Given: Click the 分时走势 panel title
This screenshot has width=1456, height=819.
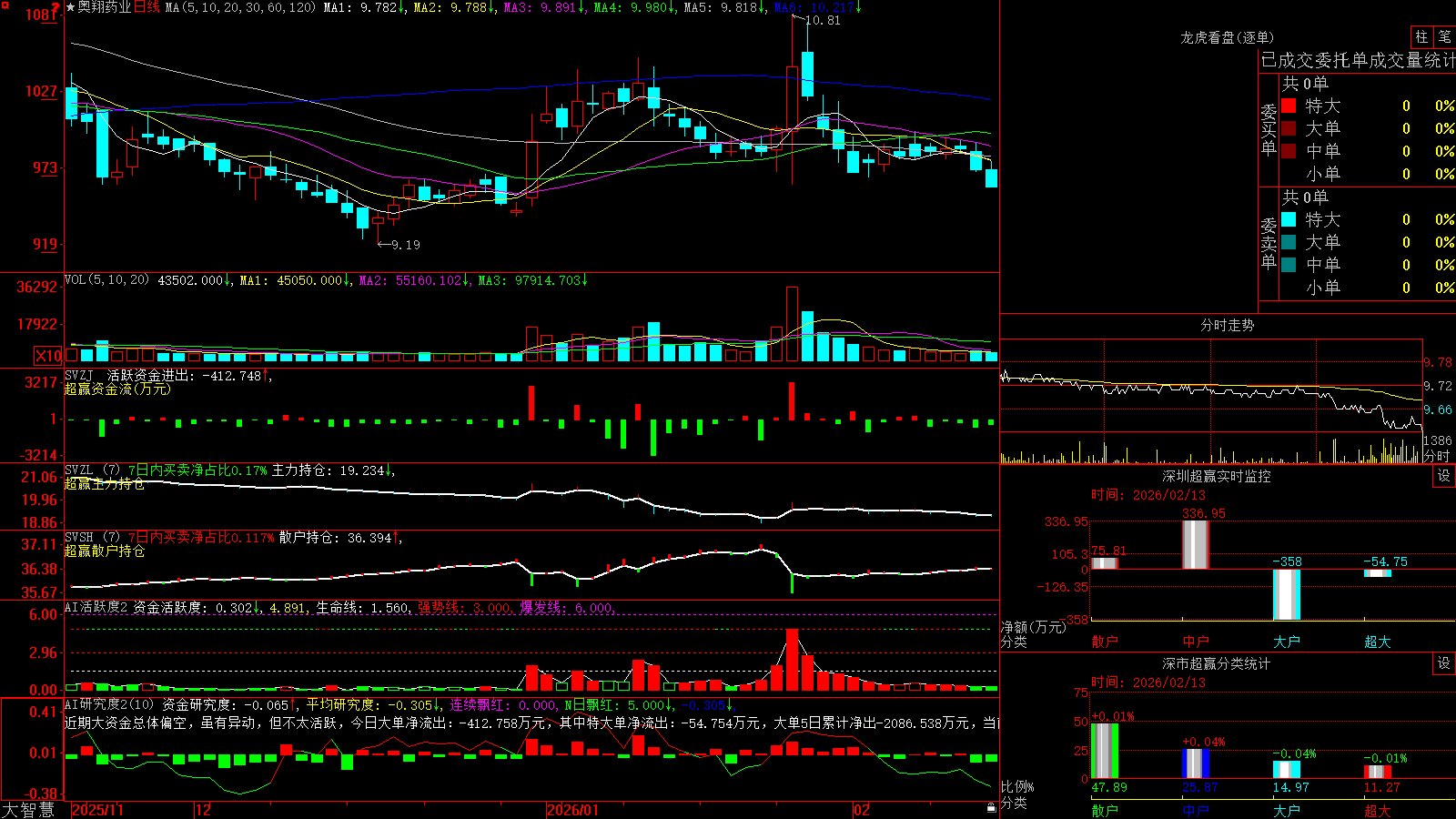Looking at the screenshot, I should pos(1227,325).
